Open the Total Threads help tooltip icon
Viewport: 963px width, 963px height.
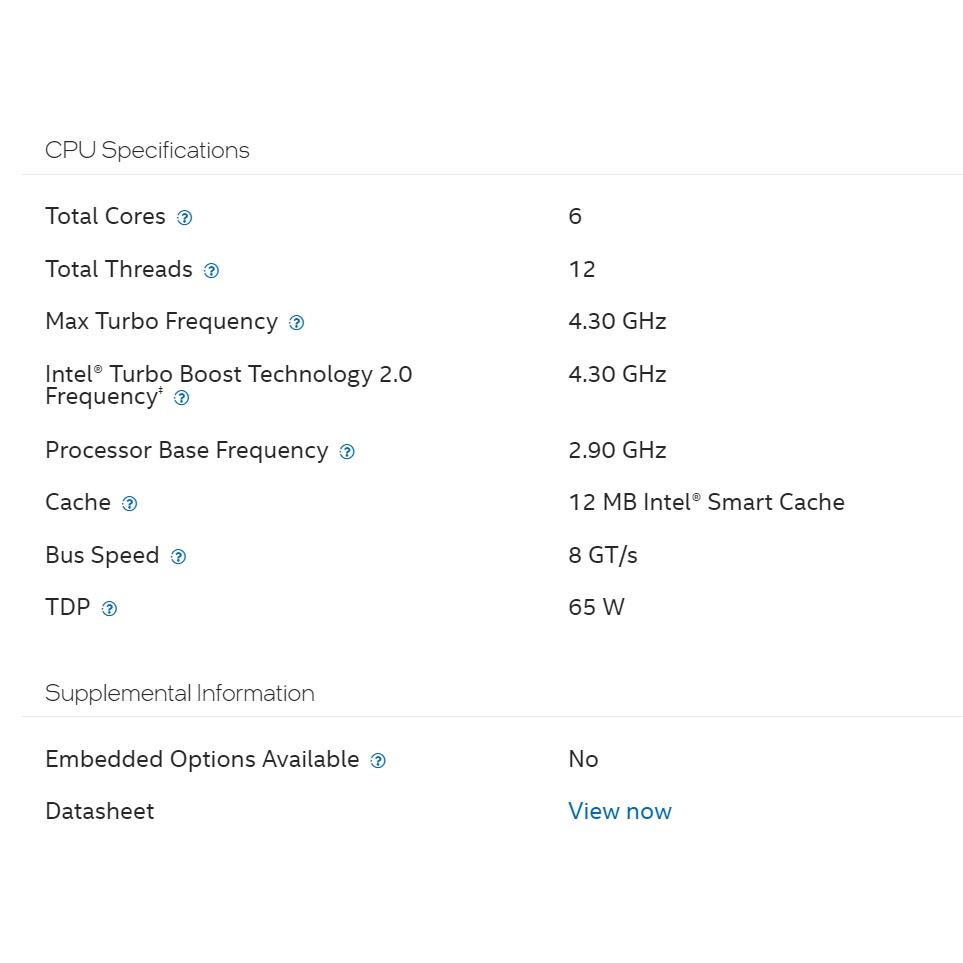coord(211,271)
